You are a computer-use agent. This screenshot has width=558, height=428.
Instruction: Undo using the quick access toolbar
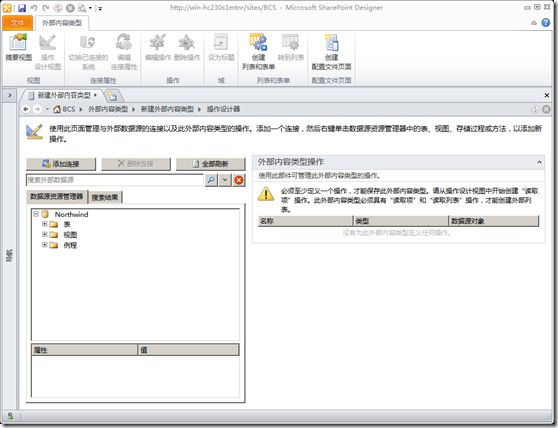(34, 7)
